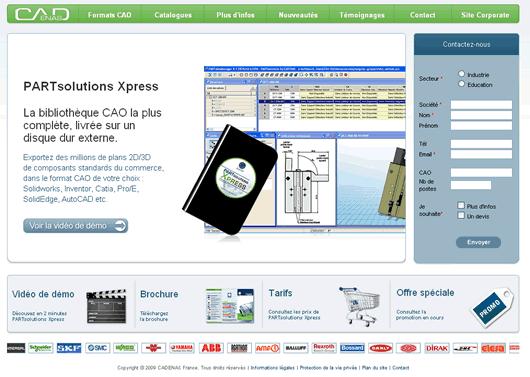Click the DIRAK partner logo

pos(437,348)
